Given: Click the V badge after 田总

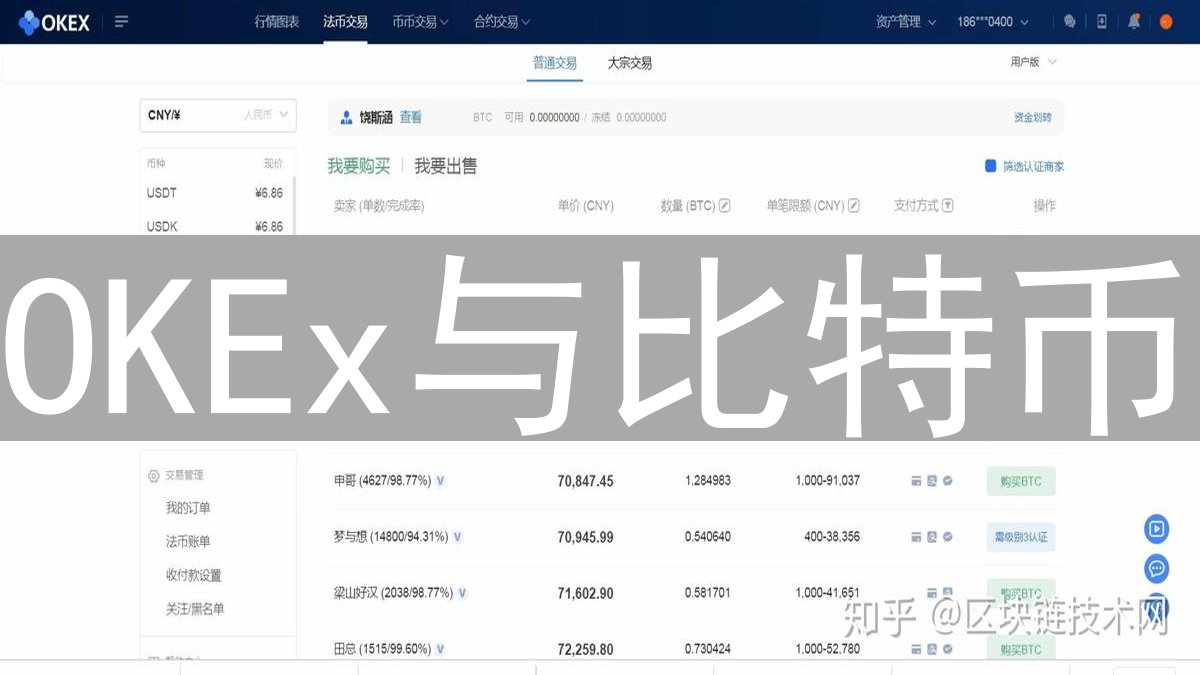Looking at the screenshot, I should 441,649.
